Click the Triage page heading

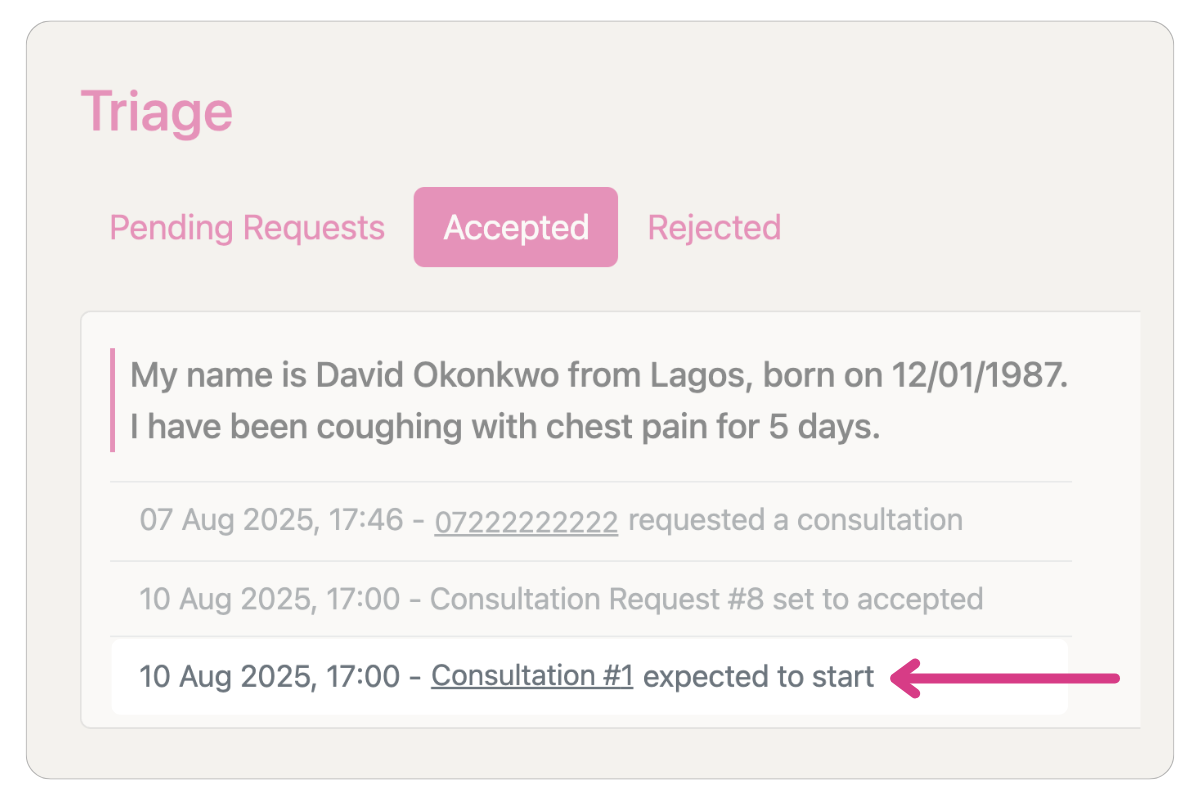(156, 110)
